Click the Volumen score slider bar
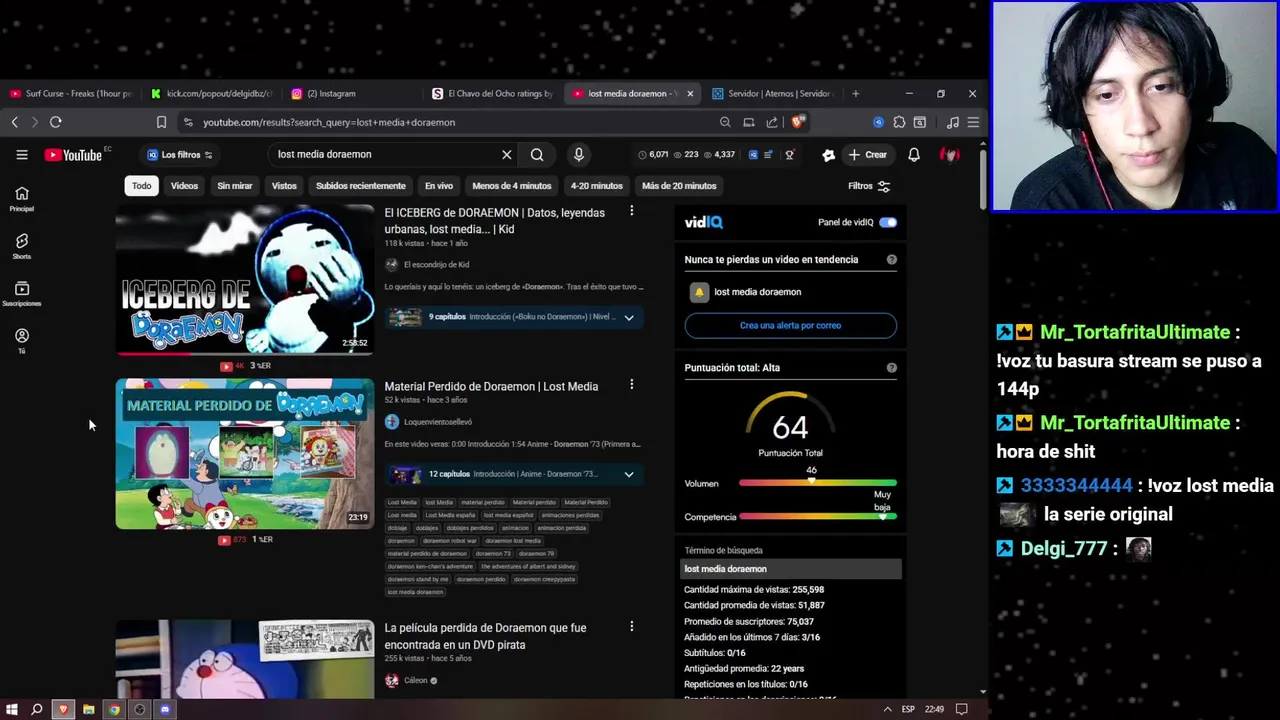This screenshot has width=1280, height=720. point(817,483)
